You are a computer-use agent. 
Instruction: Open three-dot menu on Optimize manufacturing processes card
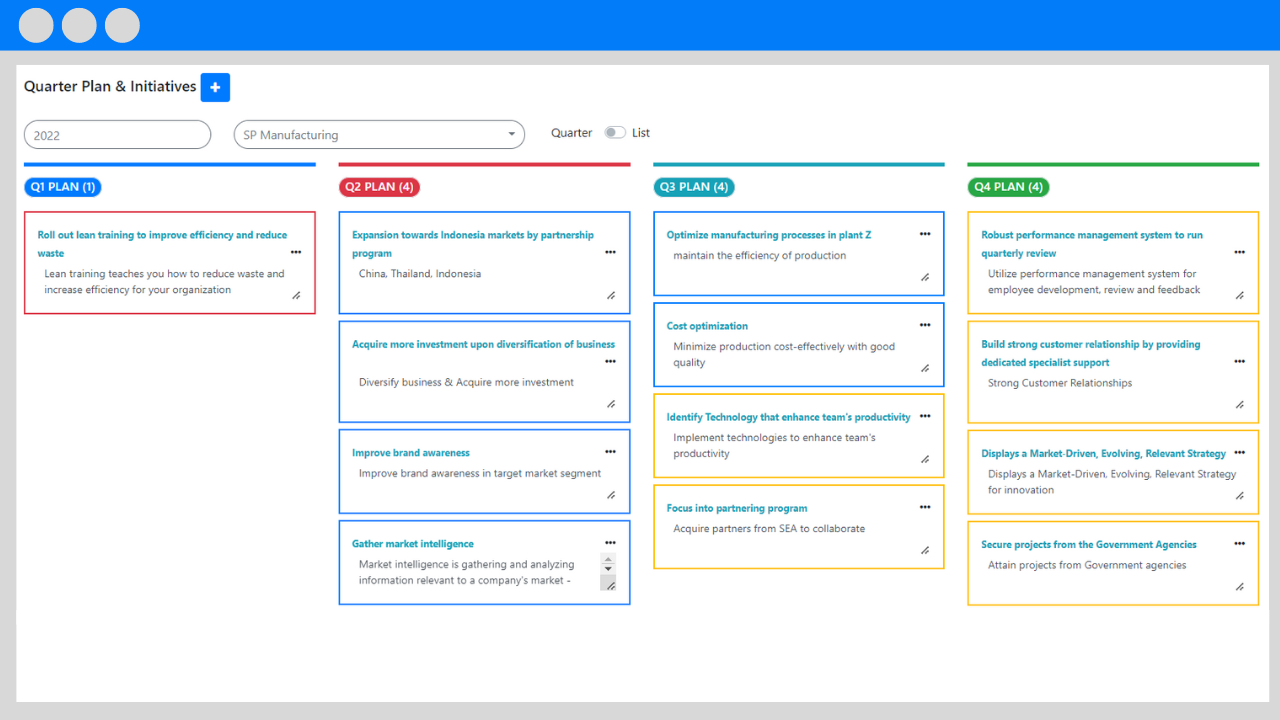coord(925,234)
